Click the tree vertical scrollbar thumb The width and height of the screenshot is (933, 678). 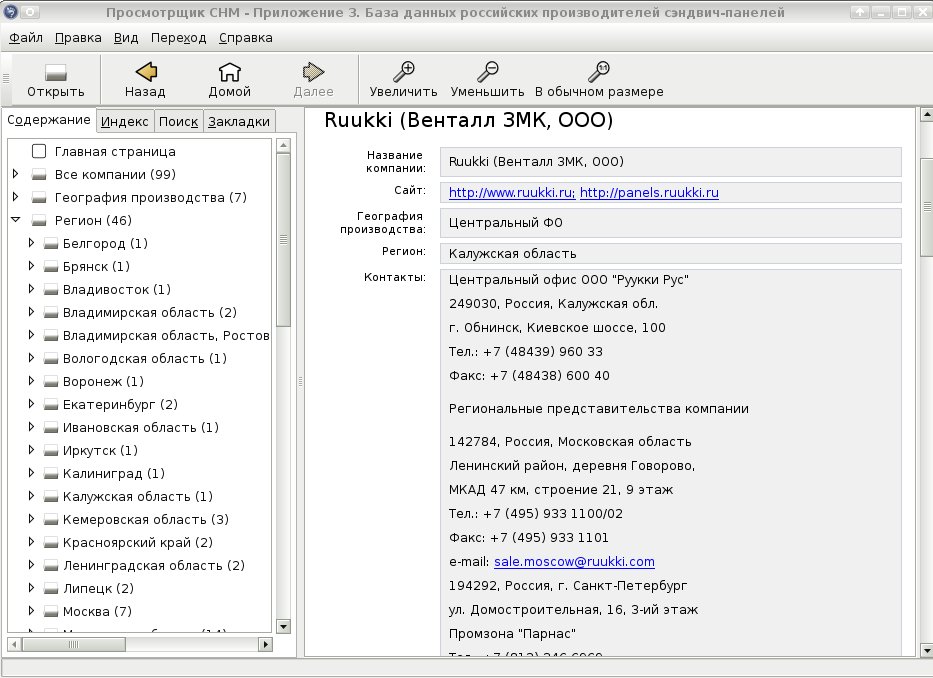283,239
